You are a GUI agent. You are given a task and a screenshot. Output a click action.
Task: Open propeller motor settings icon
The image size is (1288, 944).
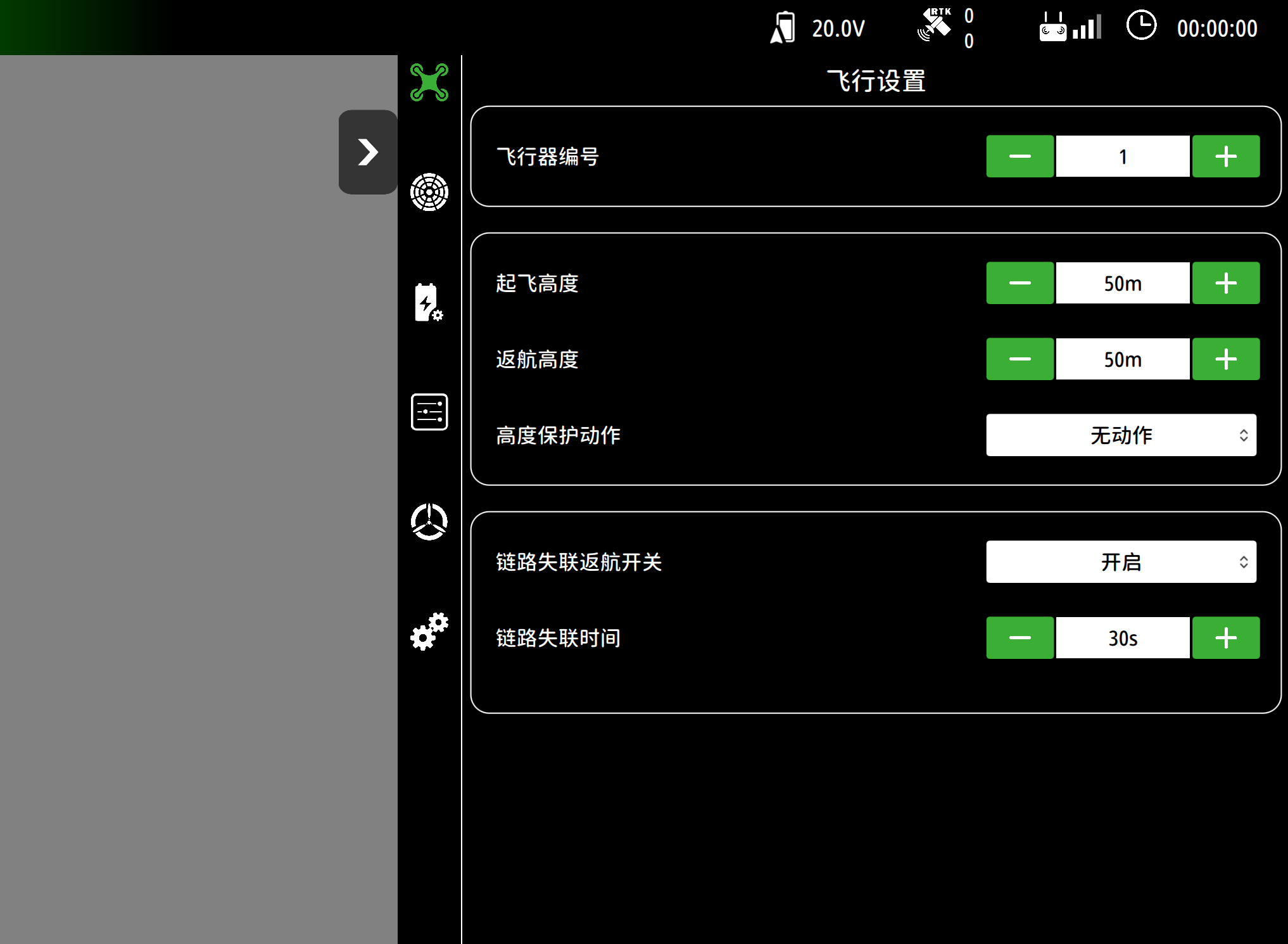429,521
